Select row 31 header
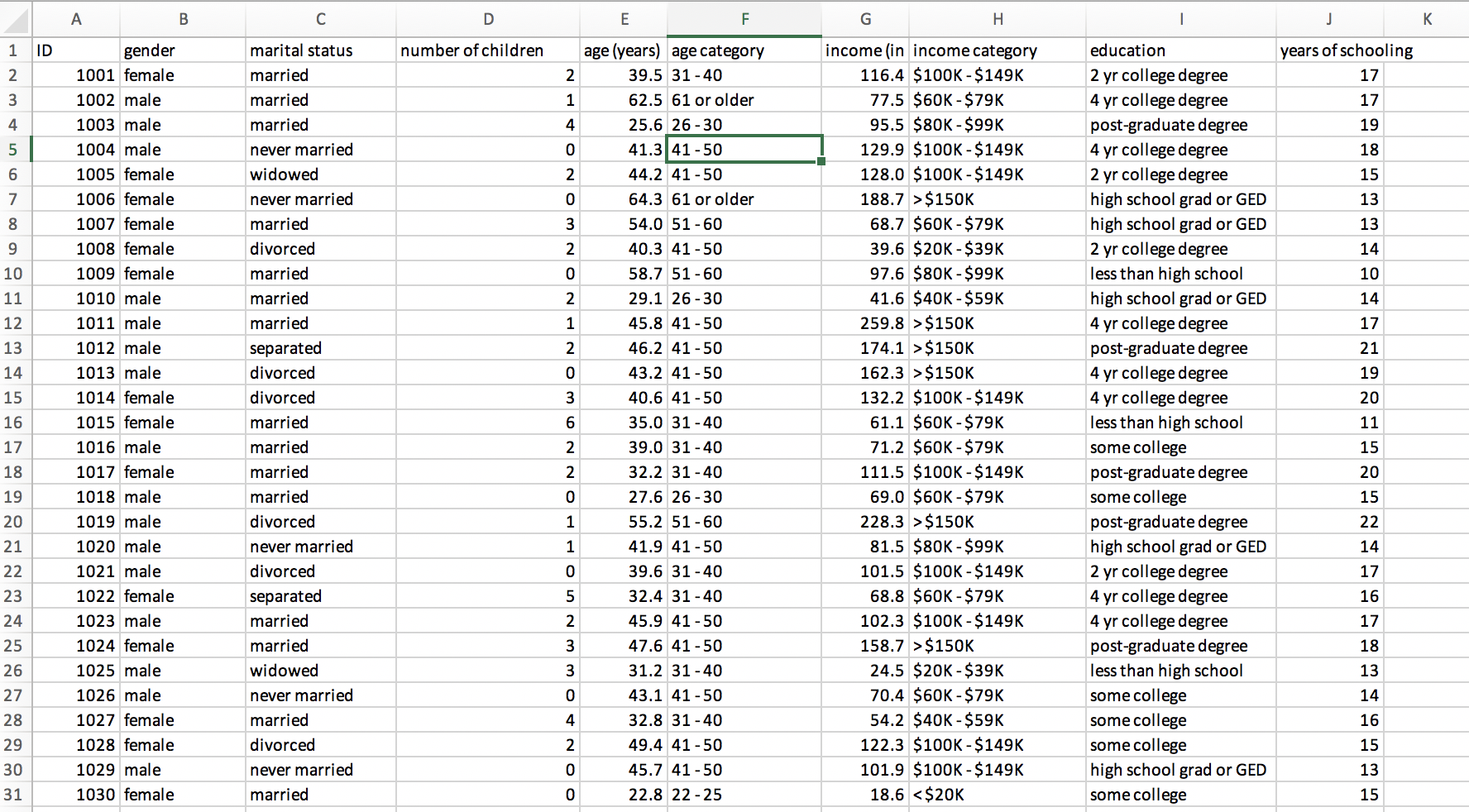Viewport: 1469px width, 812px height. (15, 795)
